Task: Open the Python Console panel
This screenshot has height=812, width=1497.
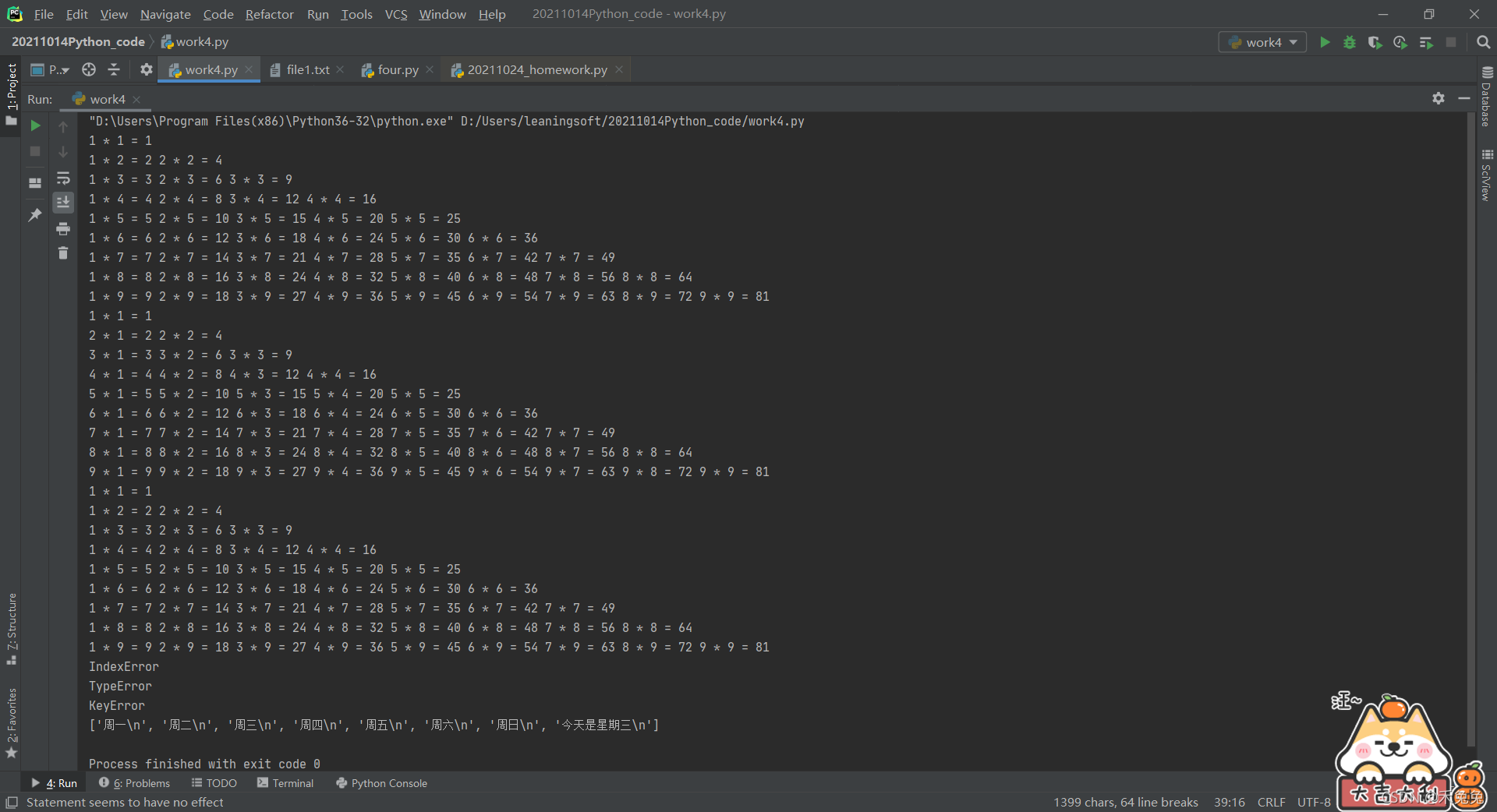Action: [x=388, y=783]
